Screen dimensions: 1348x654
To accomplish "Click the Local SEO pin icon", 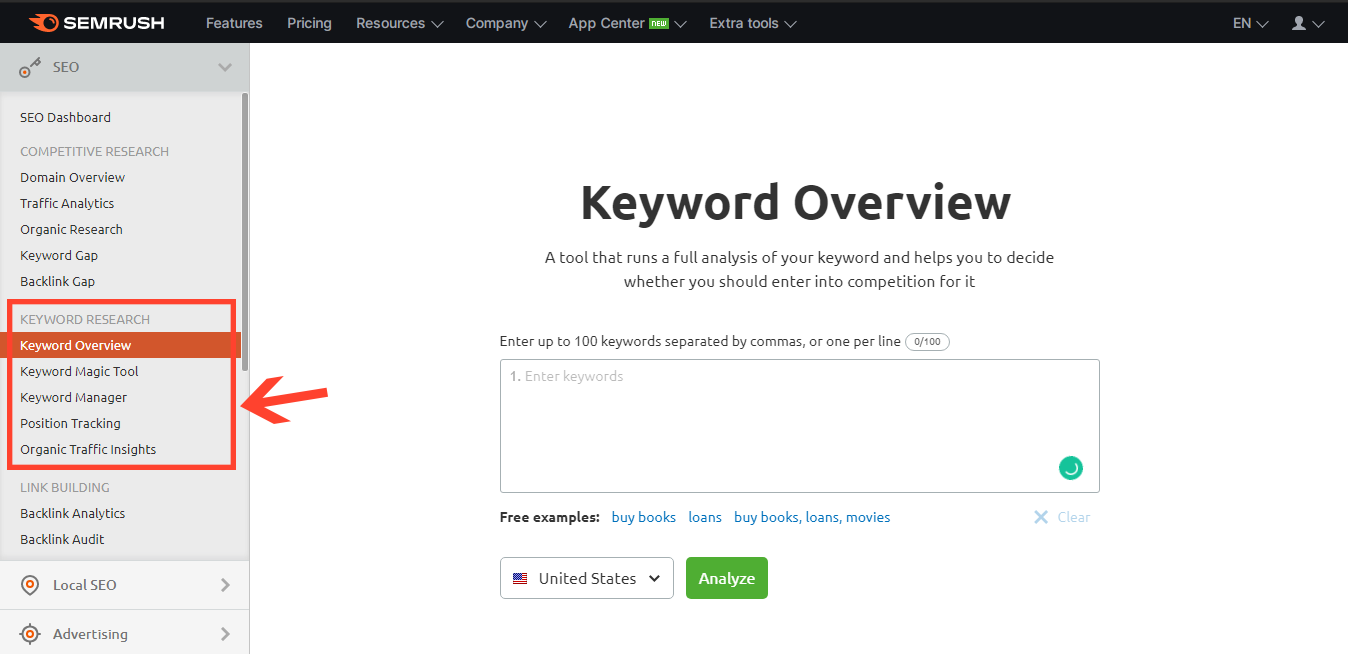I will tap(30, 585).
